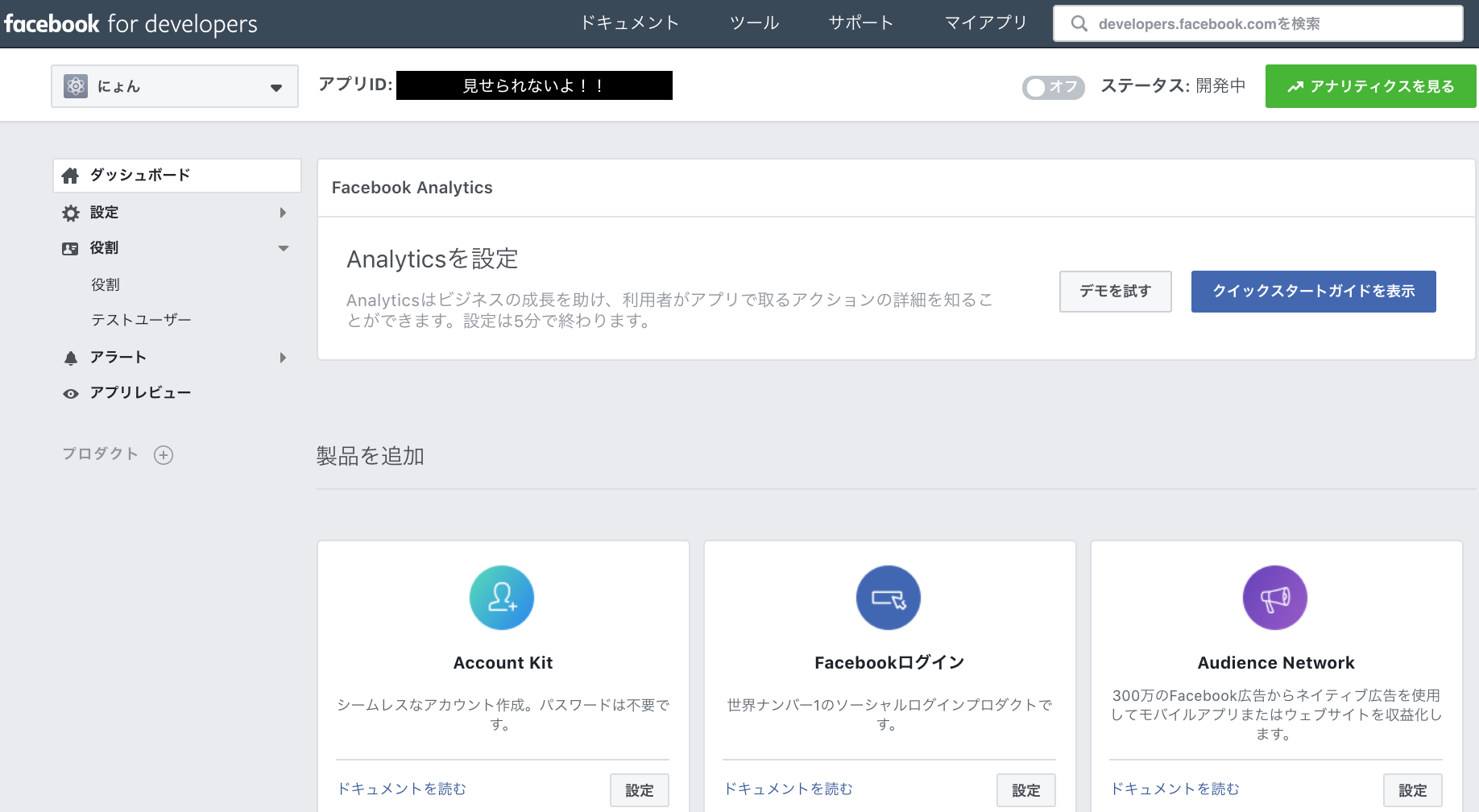Click the analytics trend arrow icon
This screenshot has height=812, width=1479.
click(x=1295, y=87)
